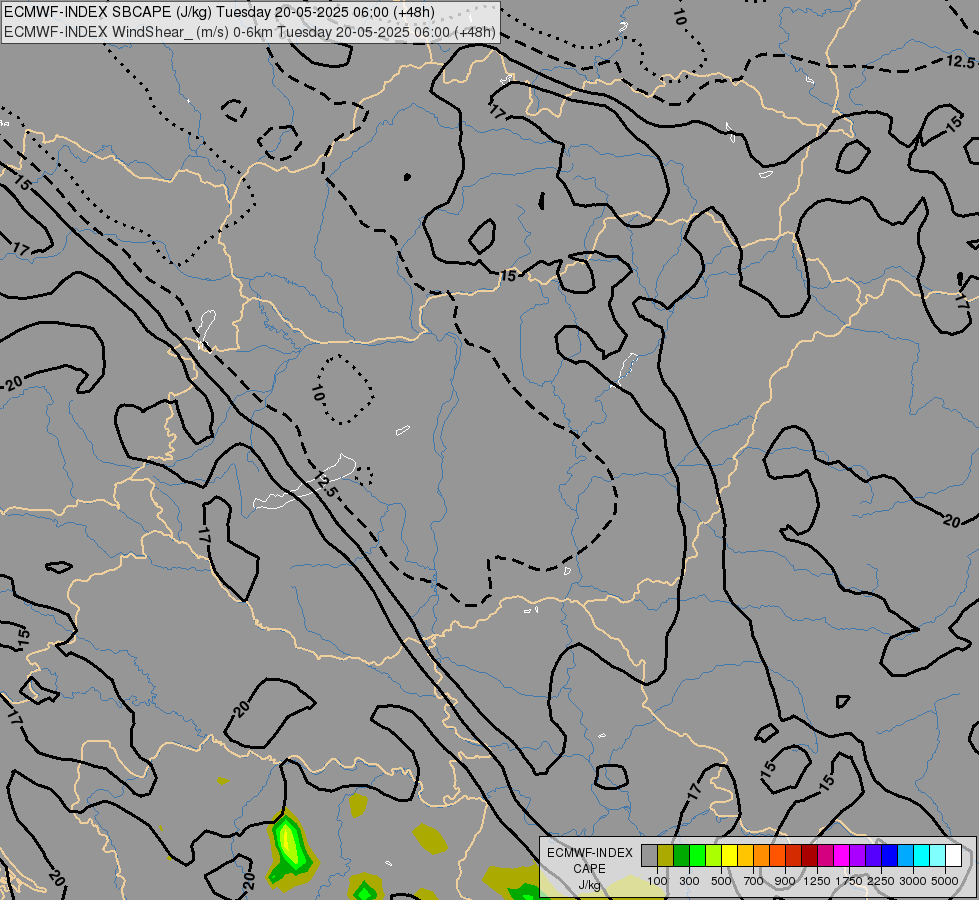Image resolution: width=979 pixels, height=900 pixels.
Task: Pick the indigo swatch before the 2250 tick
Action: (x=873, y=856)
